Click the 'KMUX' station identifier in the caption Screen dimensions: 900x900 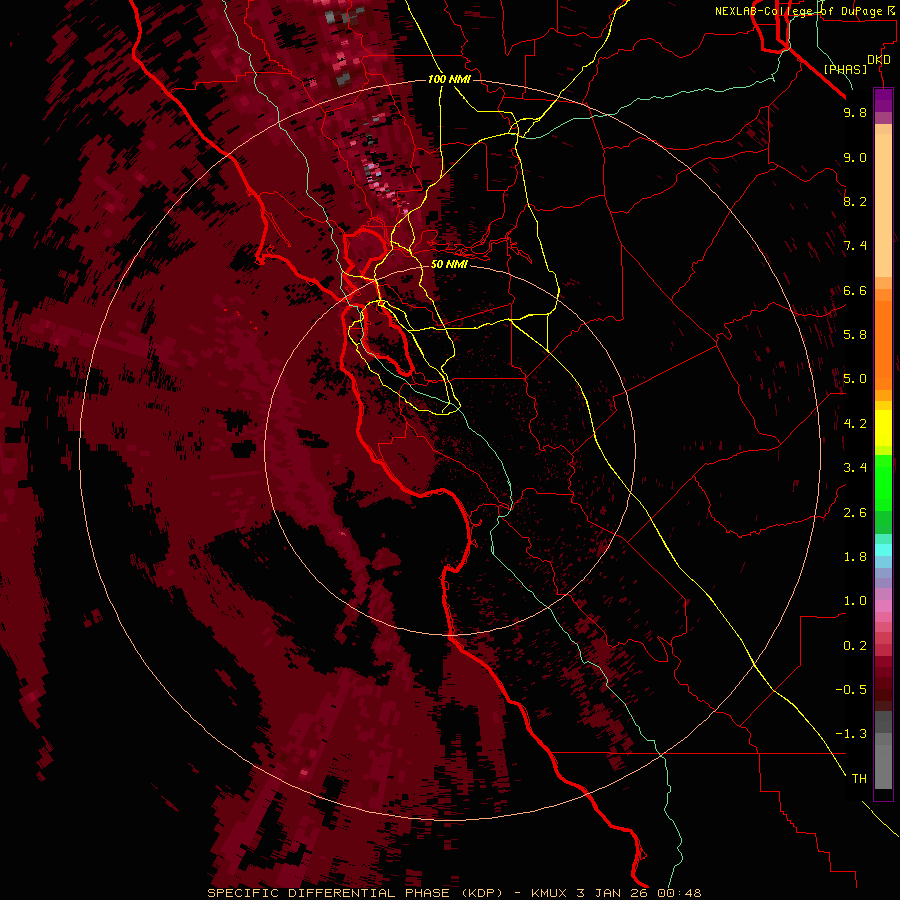coord(548,893)
